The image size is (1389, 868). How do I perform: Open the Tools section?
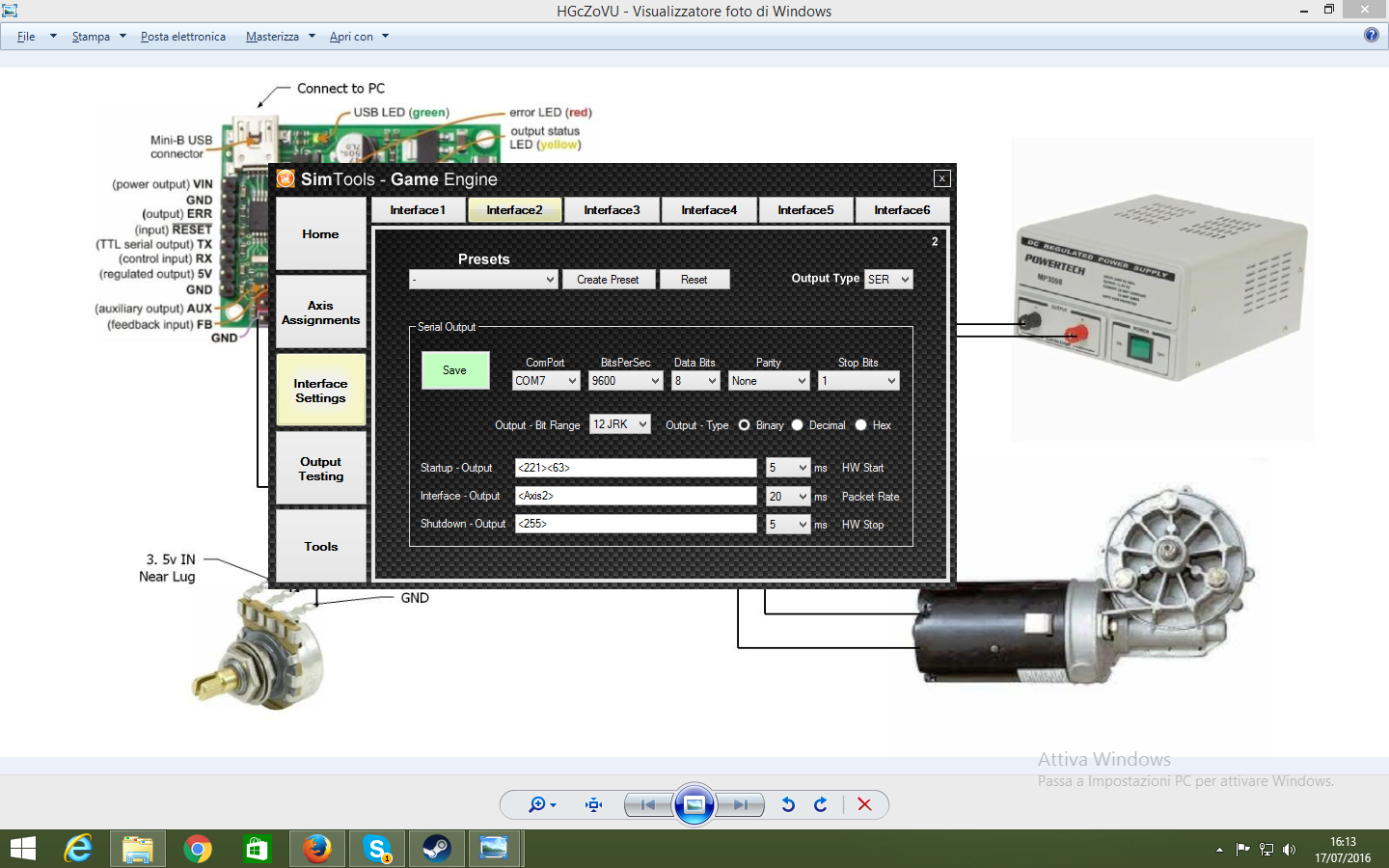click(321, 546)
